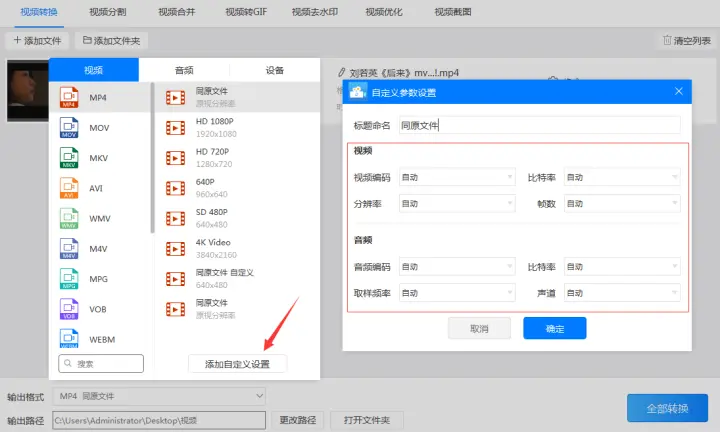The height and width of the screenshot is (432, 720).
Task: Choose the MKV format icon
Action: pos(69,158)
